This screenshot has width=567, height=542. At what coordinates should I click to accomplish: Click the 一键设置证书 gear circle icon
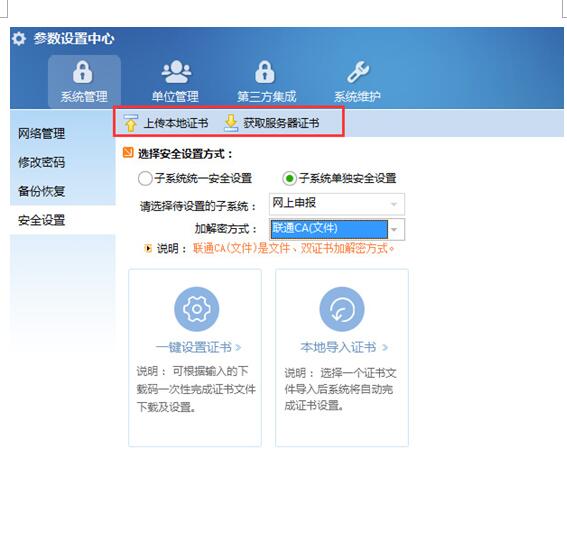[x=196, y=309]
